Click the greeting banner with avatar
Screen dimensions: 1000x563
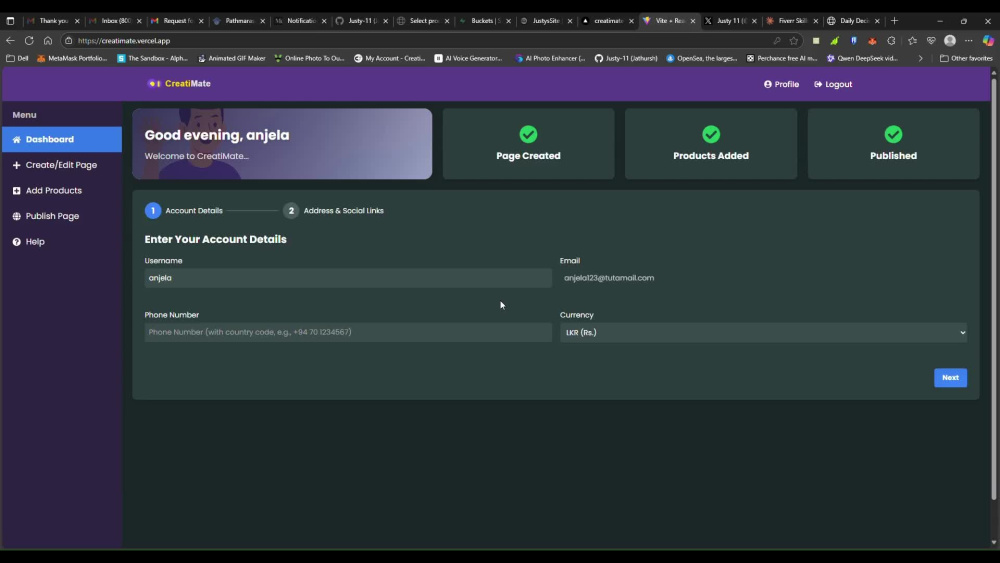282,143
